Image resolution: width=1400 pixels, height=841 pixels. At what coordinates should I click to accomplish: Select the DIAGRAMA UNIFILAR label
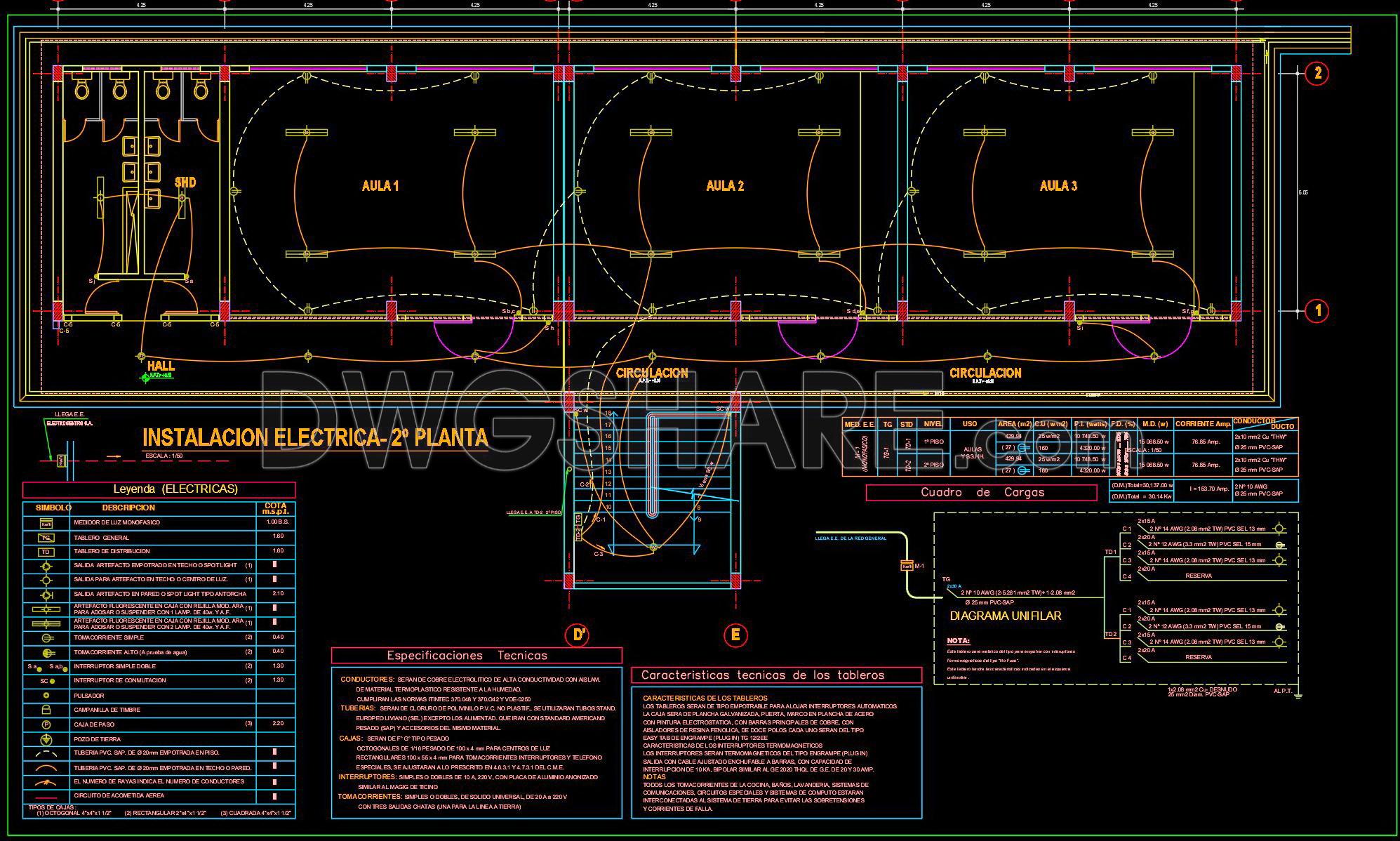[1006, 616]
